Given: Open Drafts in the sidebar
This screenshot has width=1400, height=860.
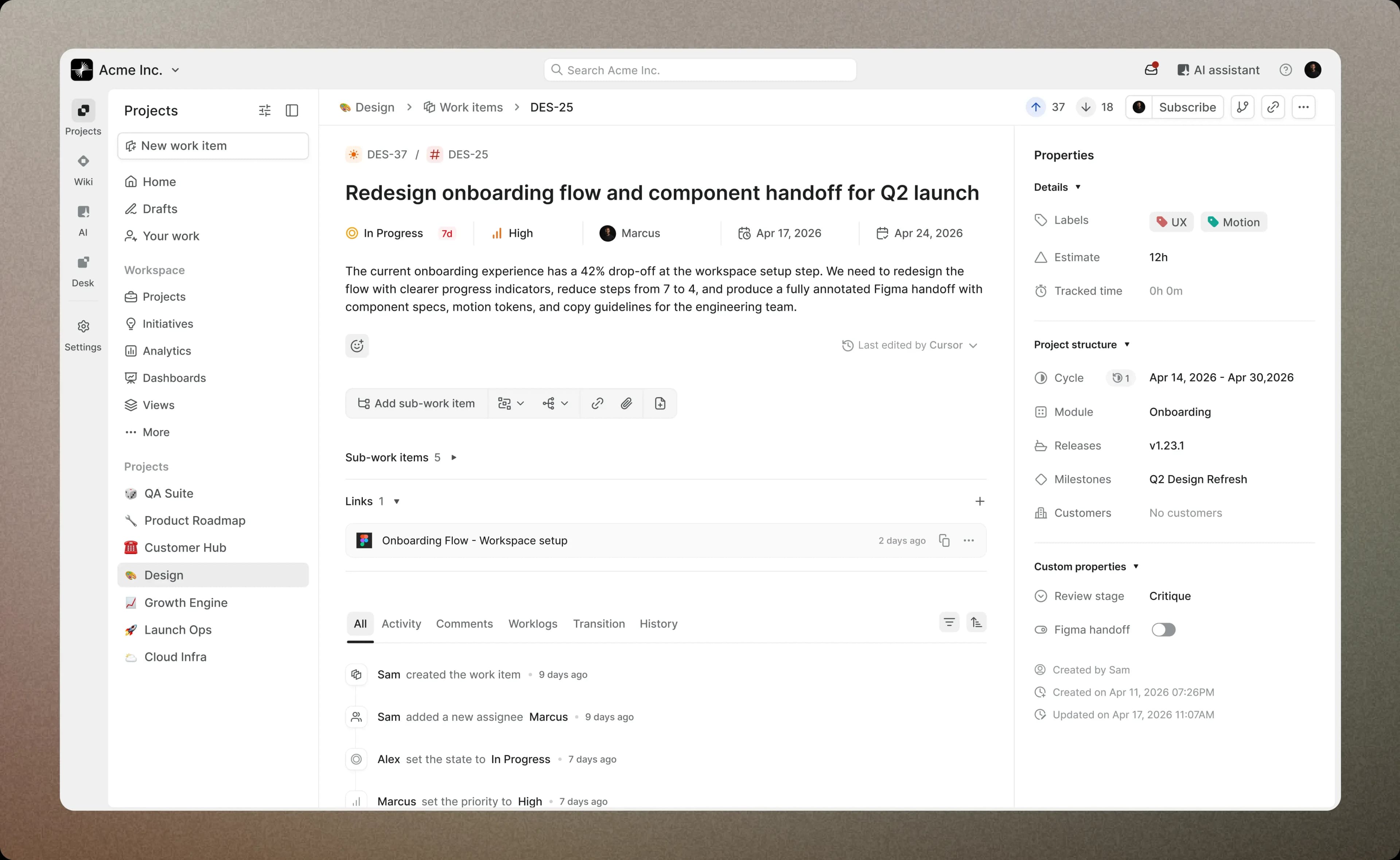Looking at the screenshot, I should point(213,209).
